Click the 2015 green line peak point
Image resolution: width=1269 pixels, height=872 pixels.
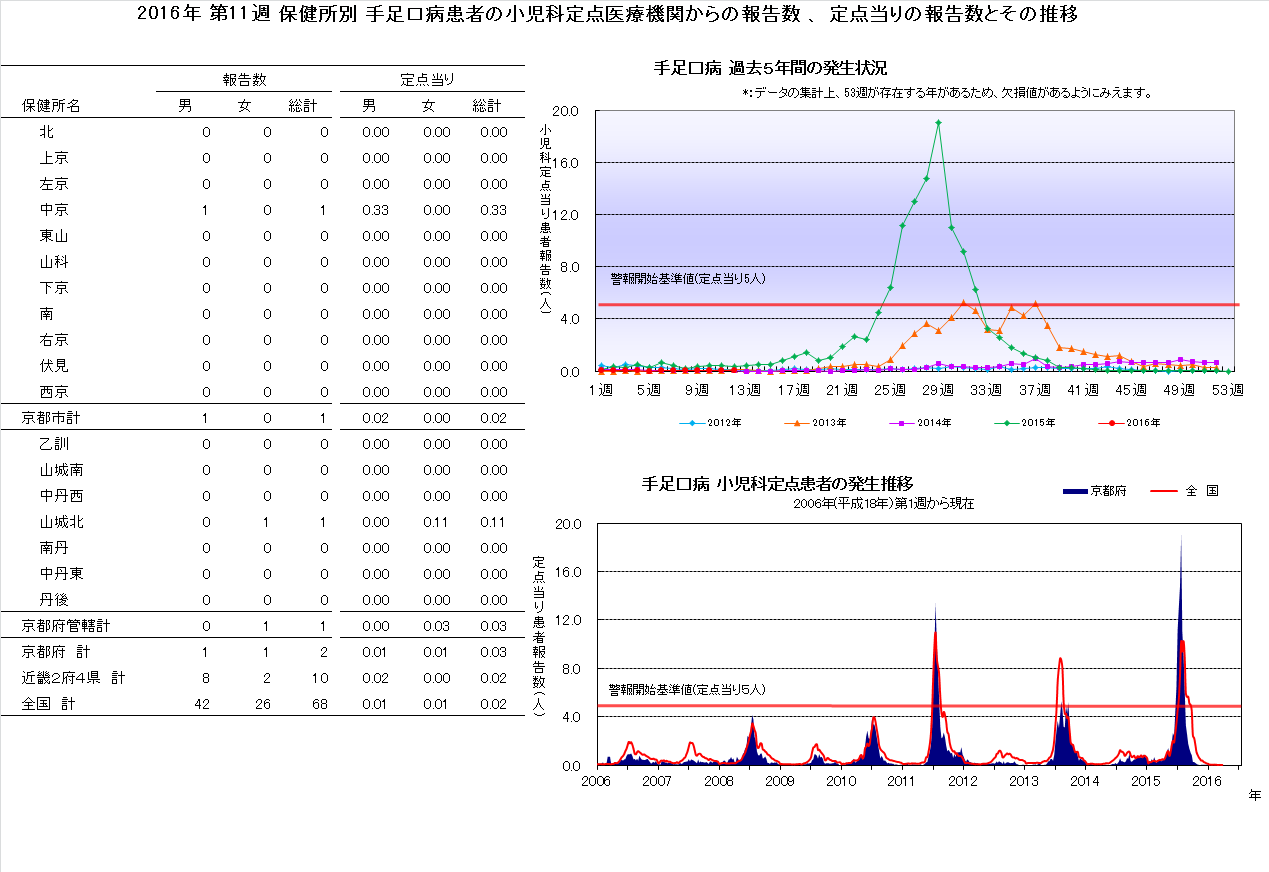(938, 123)
